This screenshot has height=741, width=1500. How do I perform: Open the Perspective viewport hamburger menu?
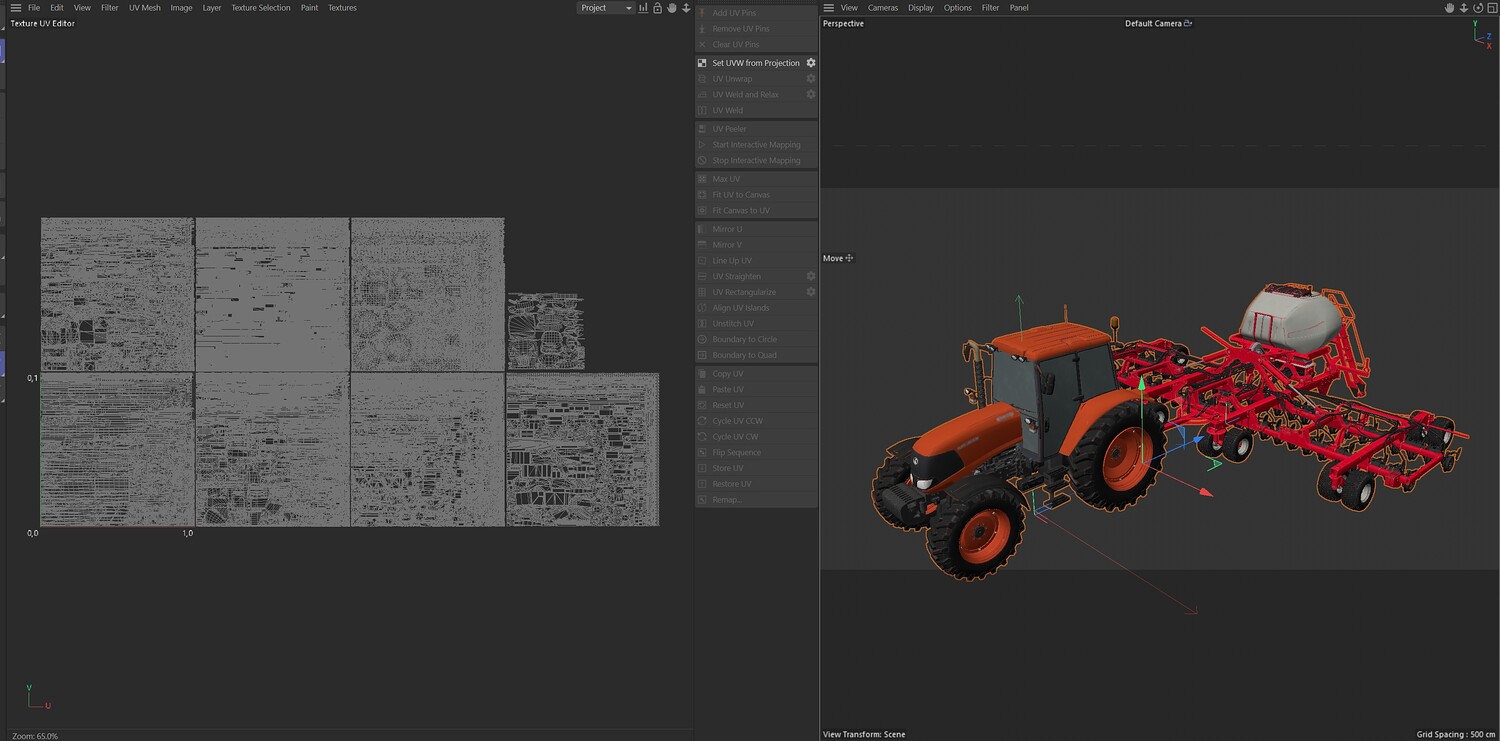828,8
